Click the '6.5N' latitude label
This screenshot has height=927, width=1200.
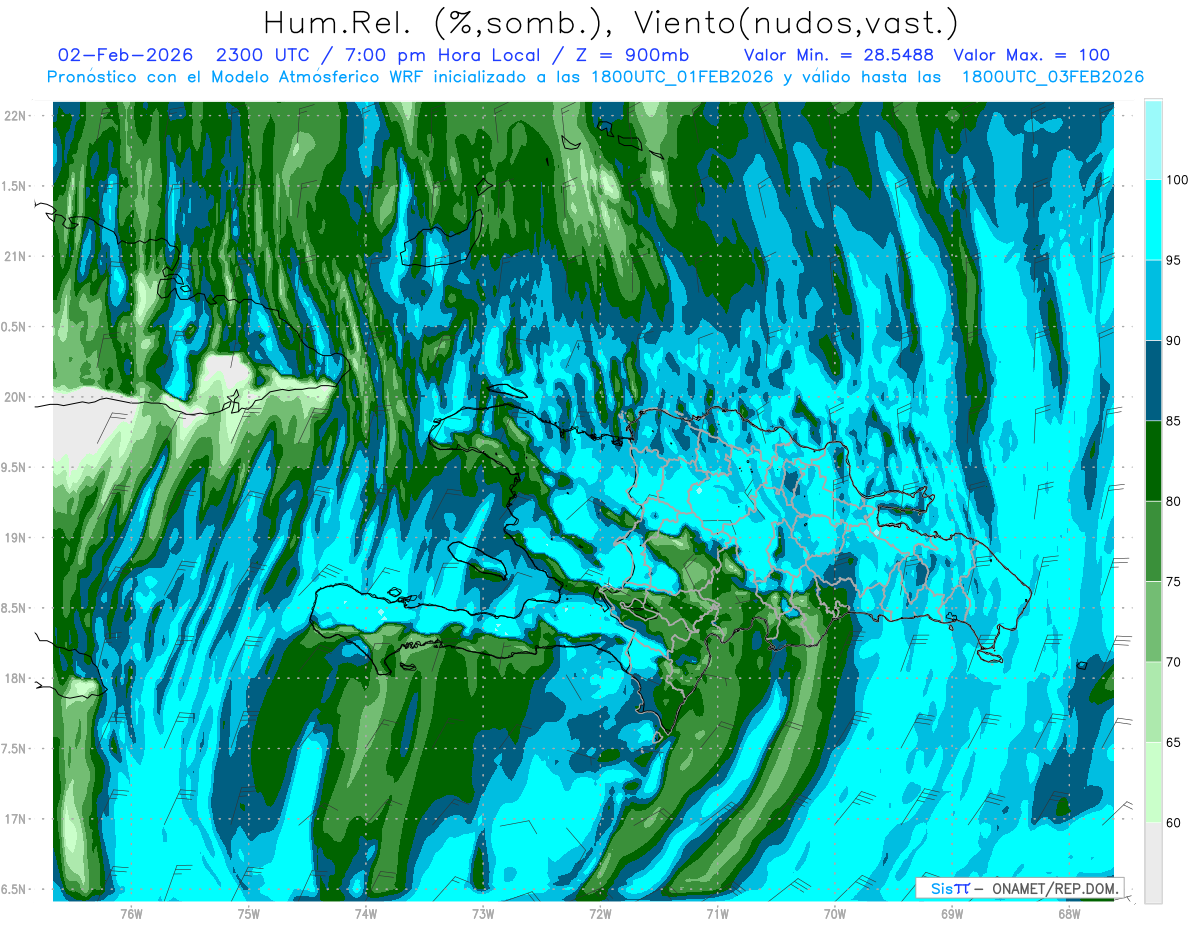tap(15, 890)
